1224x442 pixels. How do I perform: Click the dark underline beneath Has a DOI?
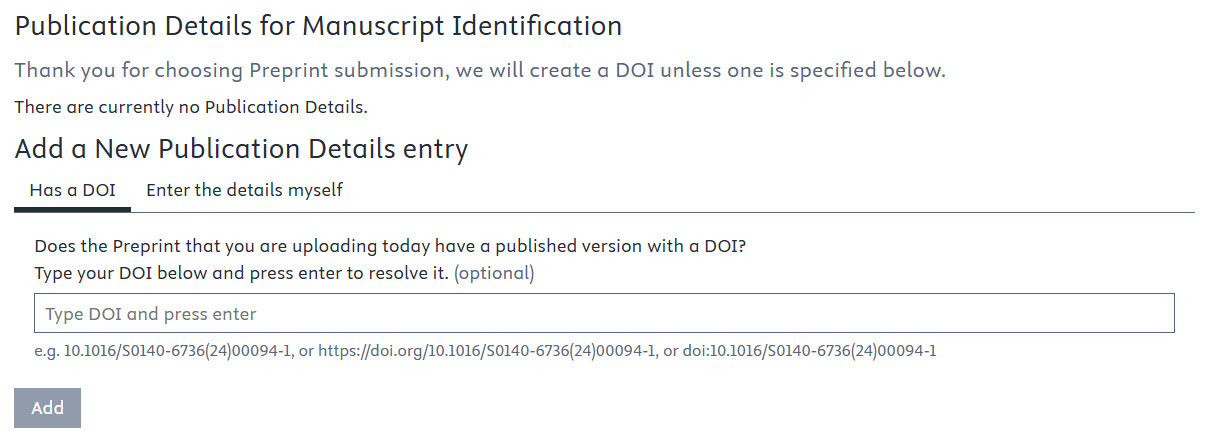point(72,210)
